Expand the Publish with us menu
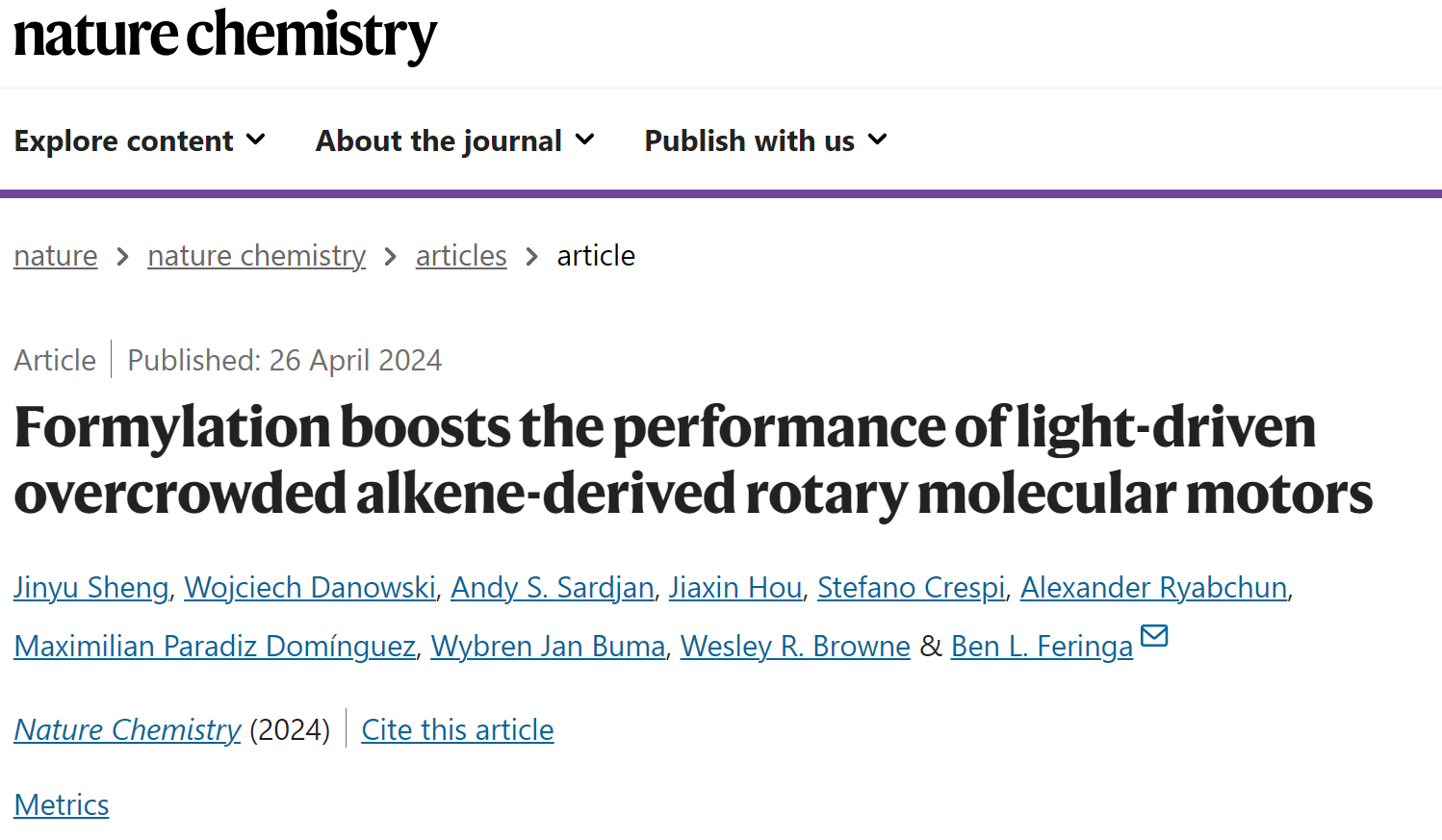1442x840 pixels. [x=765, y=140]
